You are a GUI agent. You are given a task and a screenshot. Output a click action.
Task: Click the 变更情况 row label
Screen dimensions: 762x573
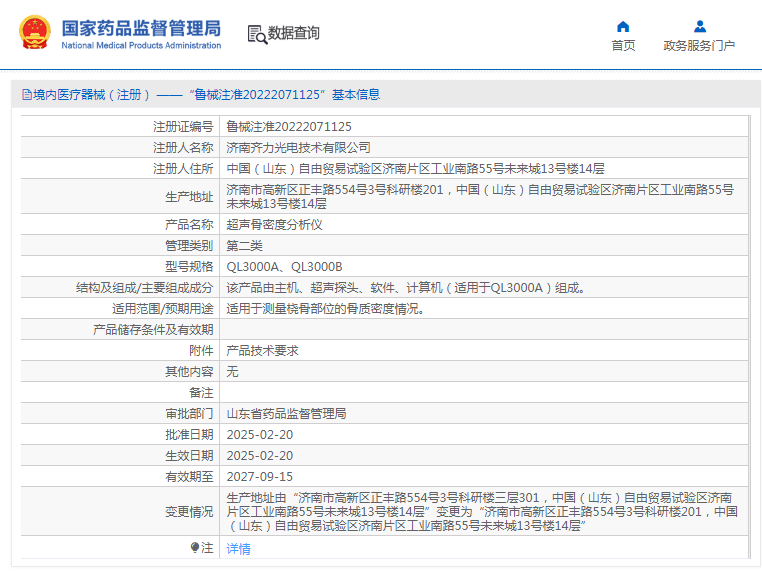pyautogui.click(x=189, y=511)
